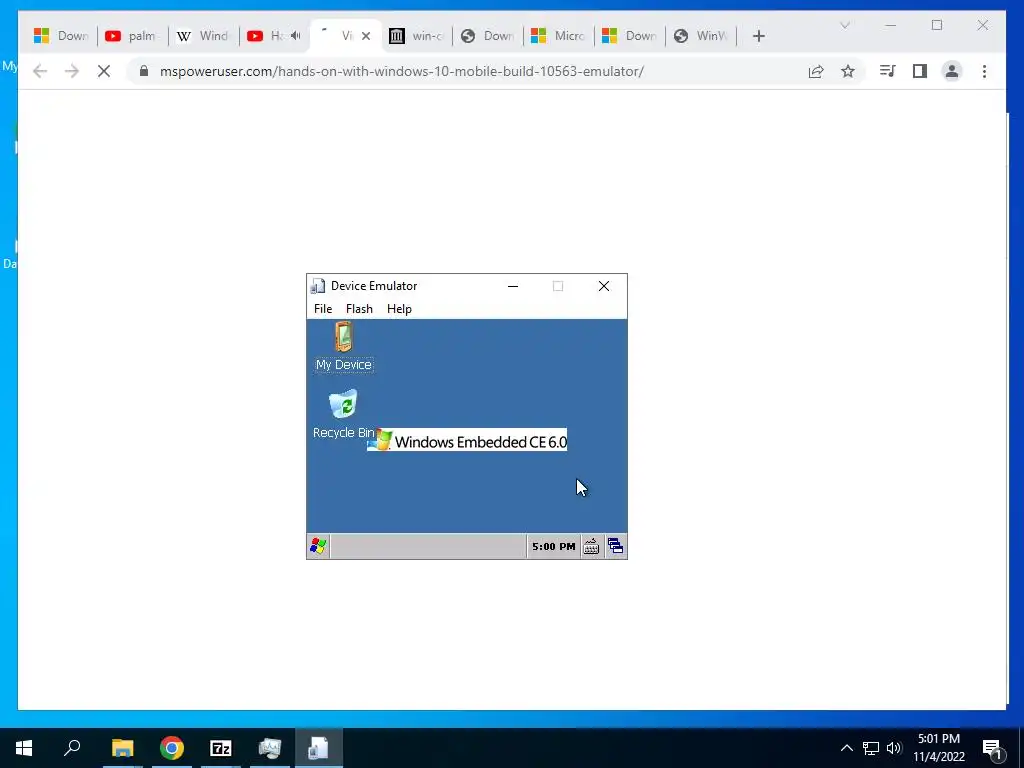
Task: Switch to the Micro tab
Action: [x=559, y=36]
